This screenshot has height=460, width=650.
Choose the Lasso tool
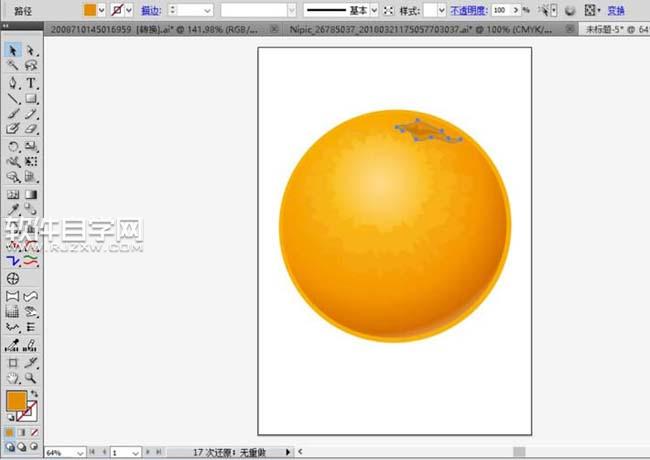point(31,65)
